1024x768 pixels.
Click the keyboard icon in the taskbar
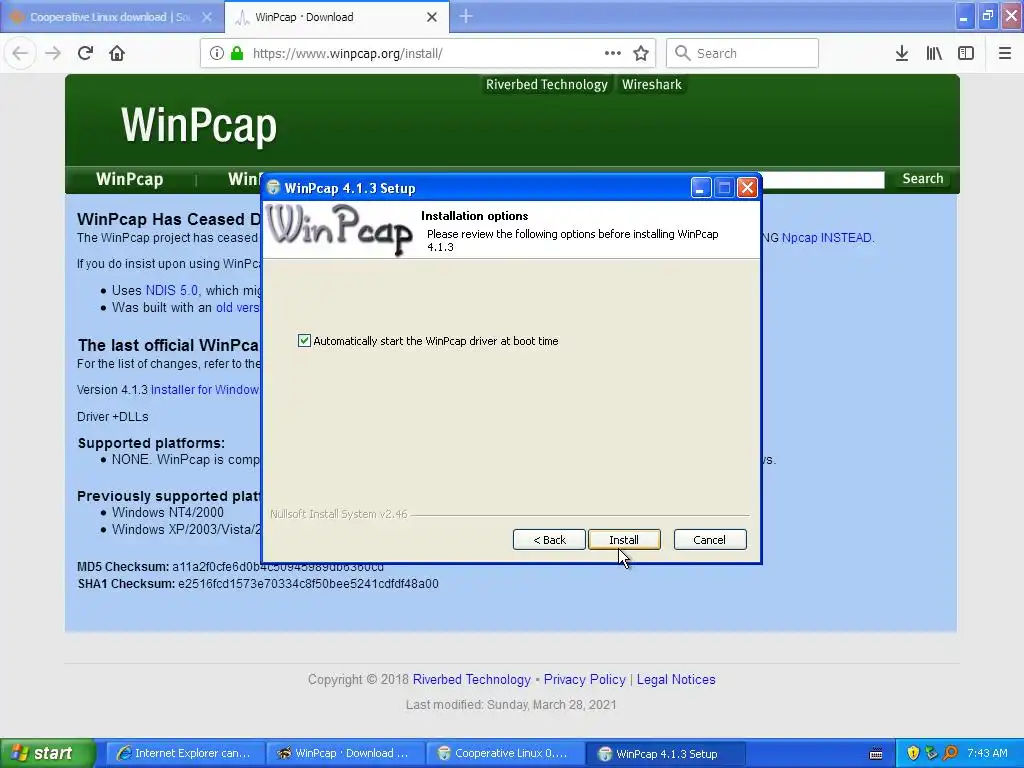tap(876, 754)
